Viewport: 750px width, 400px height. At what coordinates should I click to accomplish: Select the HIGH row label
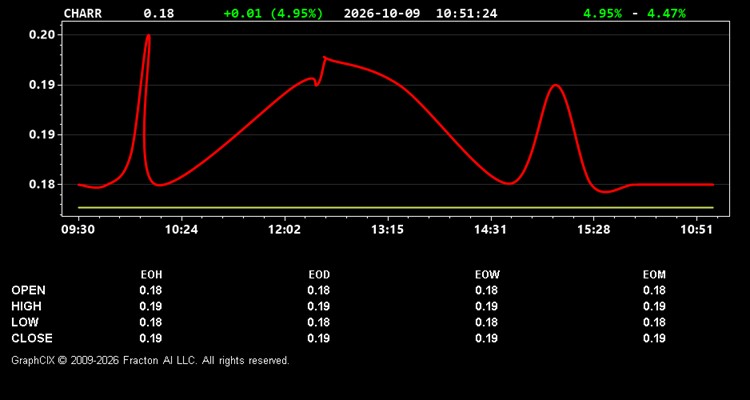pos(26,306)
